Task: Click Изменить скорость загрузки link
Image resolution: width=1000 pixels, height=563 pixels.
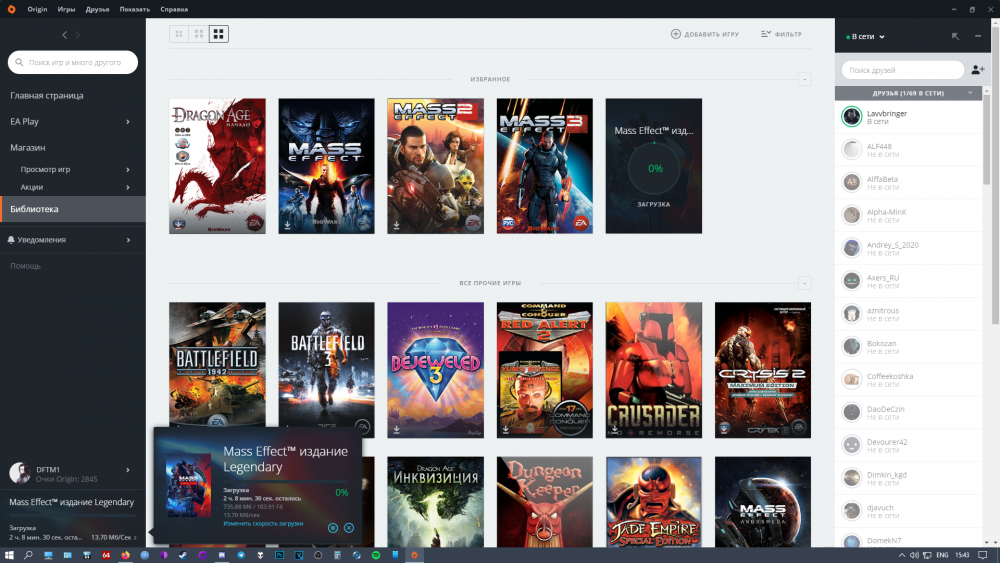Action: click(x=263, y=524)
